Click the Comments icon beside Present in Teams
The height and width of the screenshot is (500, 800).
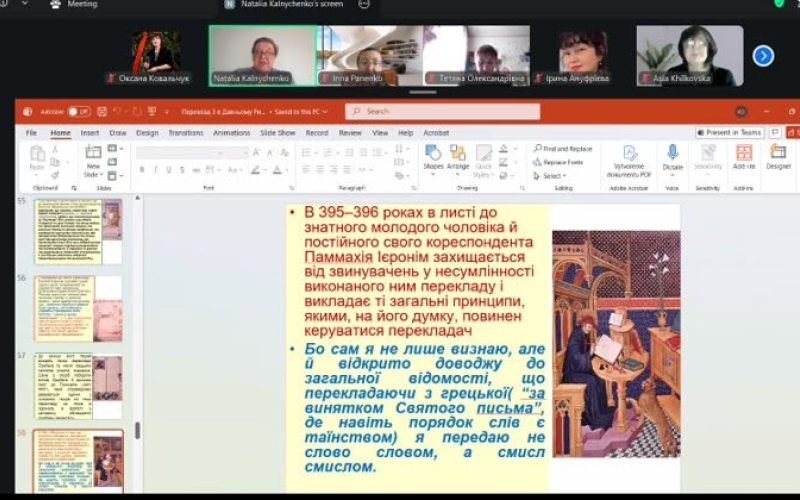[775, 133]
